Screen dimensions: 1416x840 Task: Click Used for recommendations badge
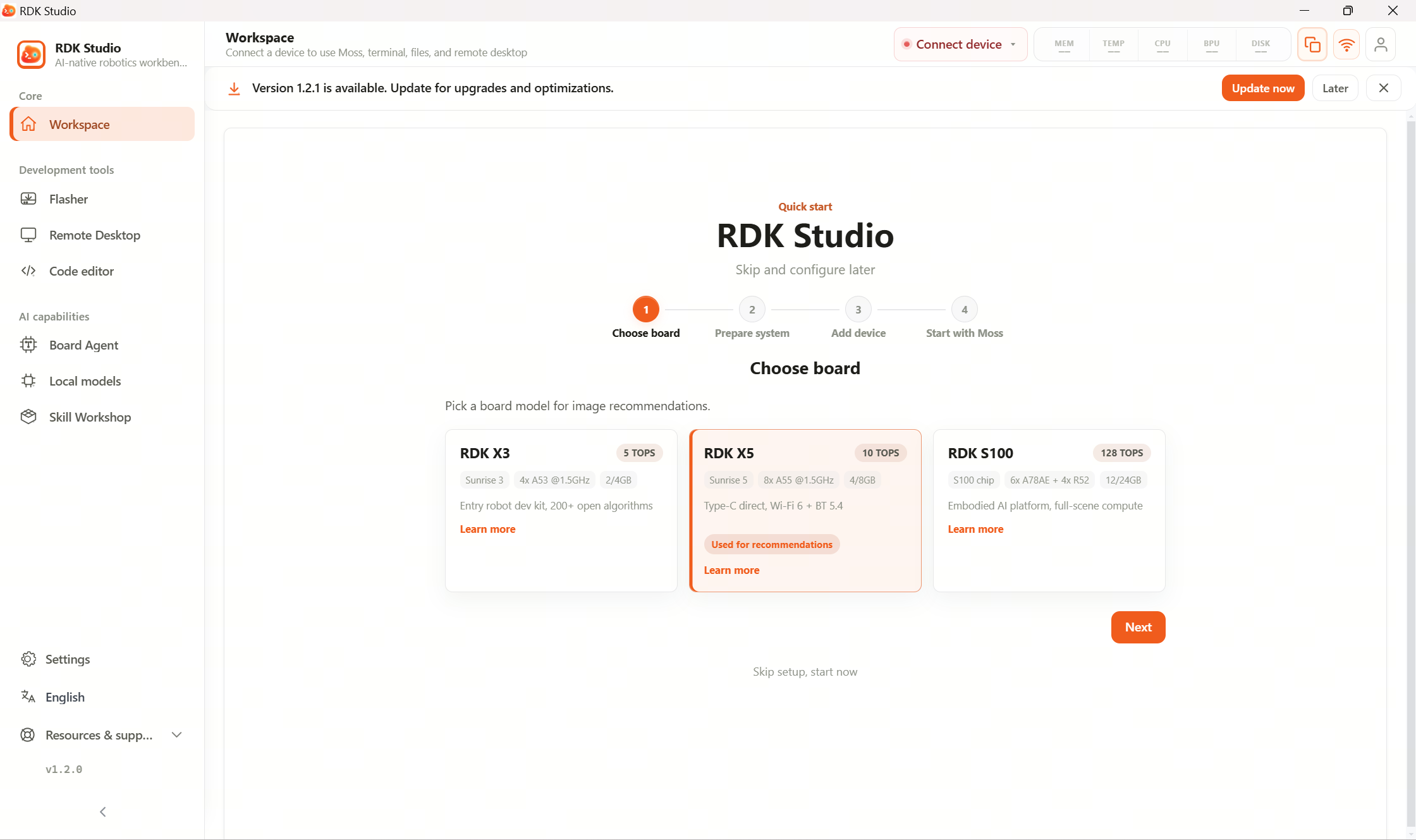pos(772,544)
